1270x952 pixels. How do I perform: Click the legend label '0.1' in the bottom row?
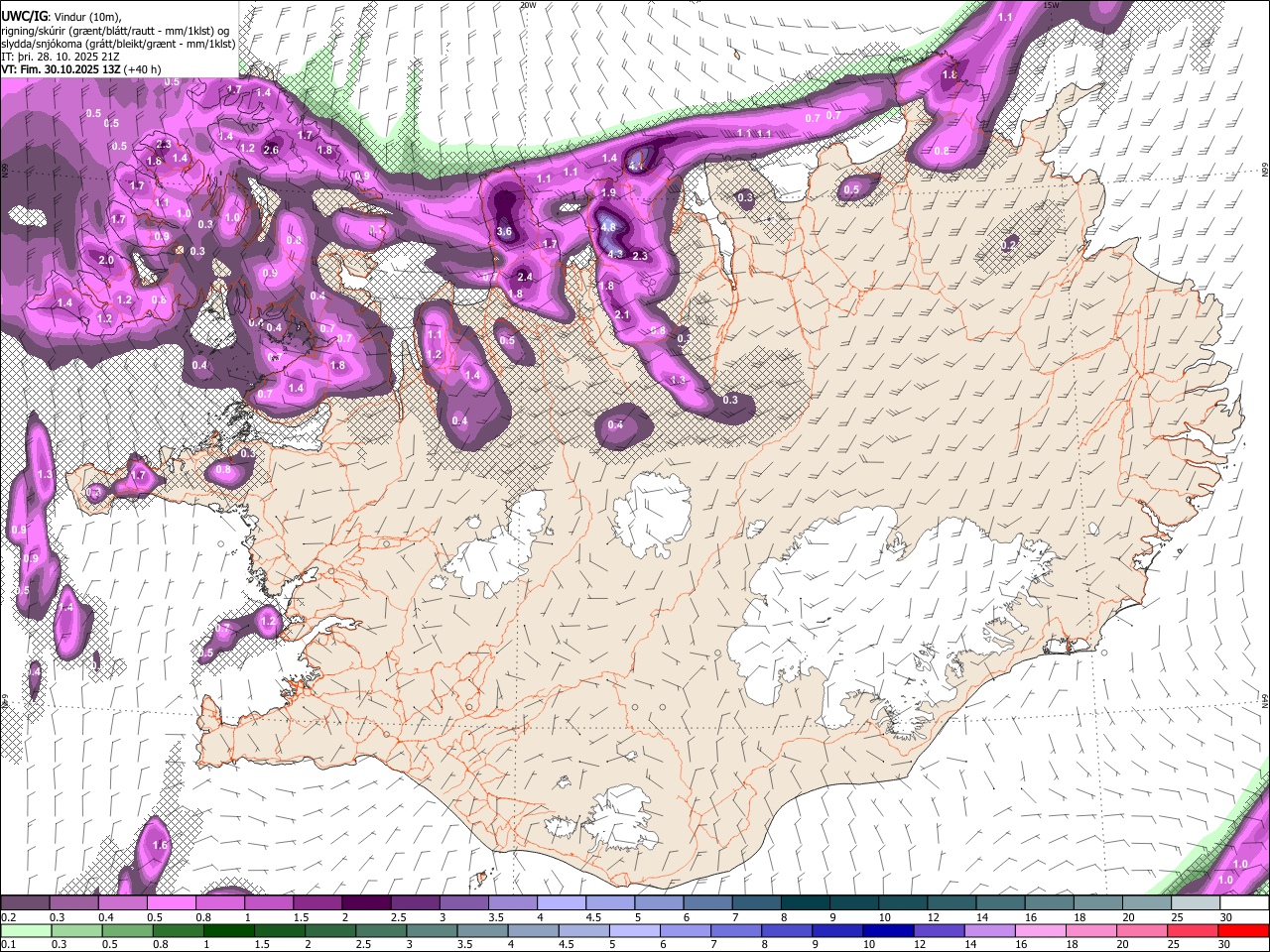tap(8, 945)
